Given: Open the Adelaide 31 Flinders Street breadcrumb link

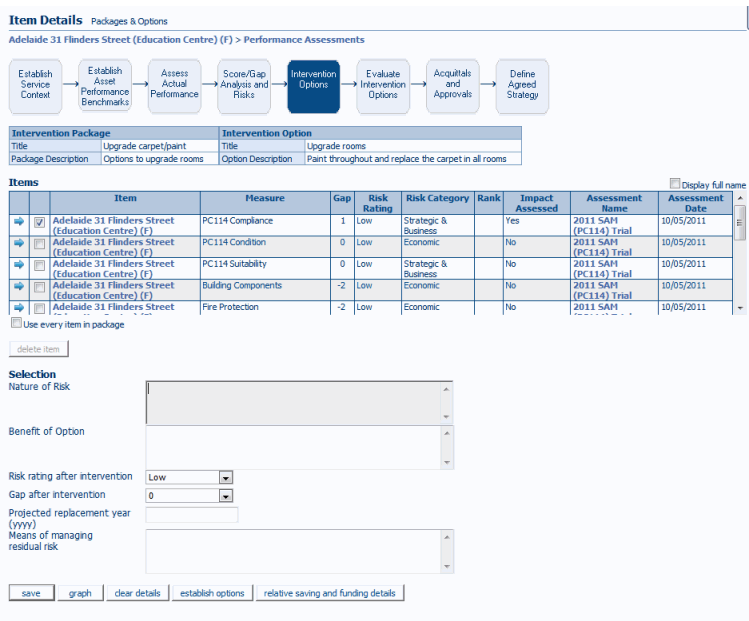Looking at the screenshot, I should coord(120,40).
